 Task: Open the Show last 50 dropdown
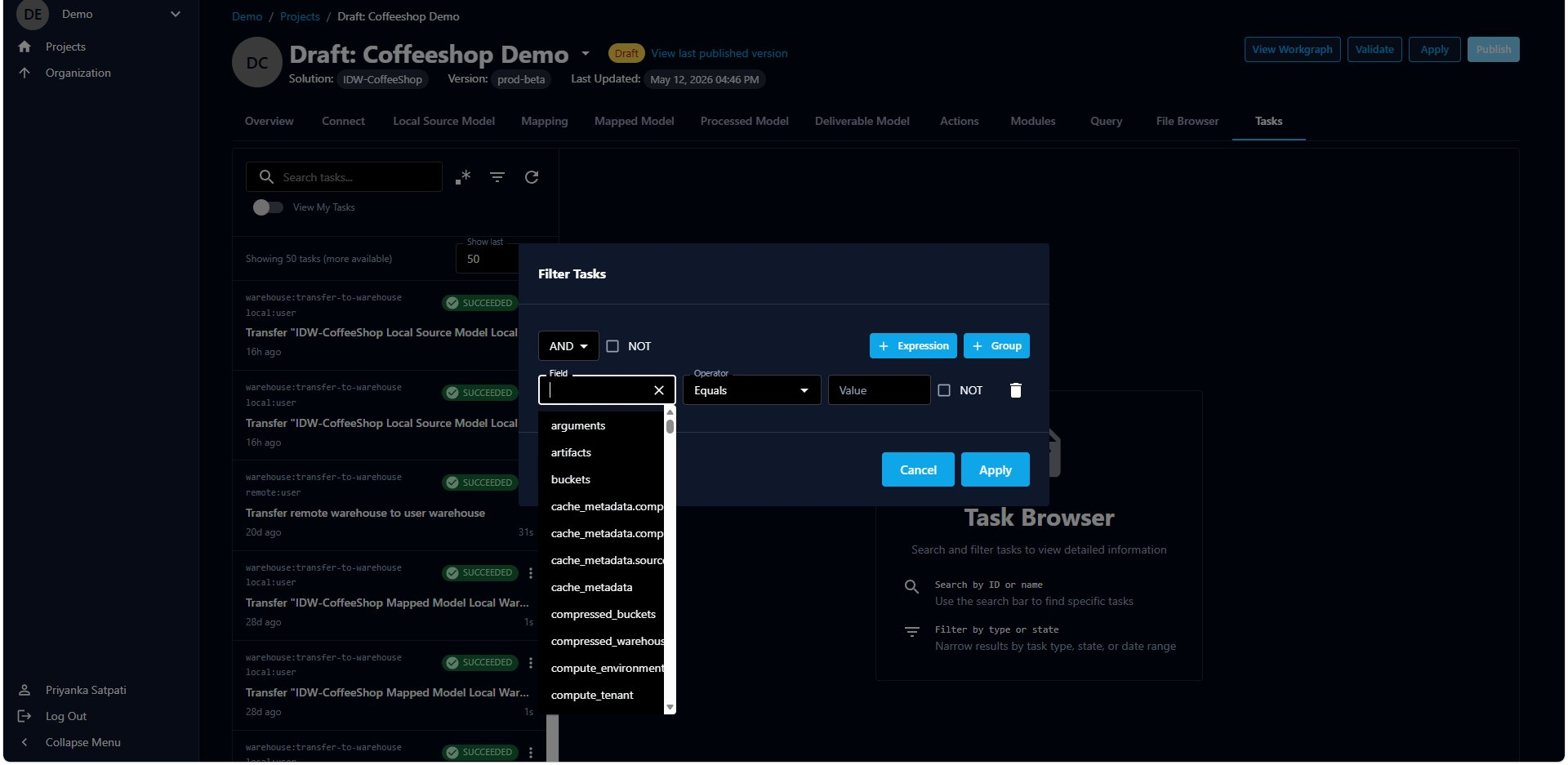[488, 259]
